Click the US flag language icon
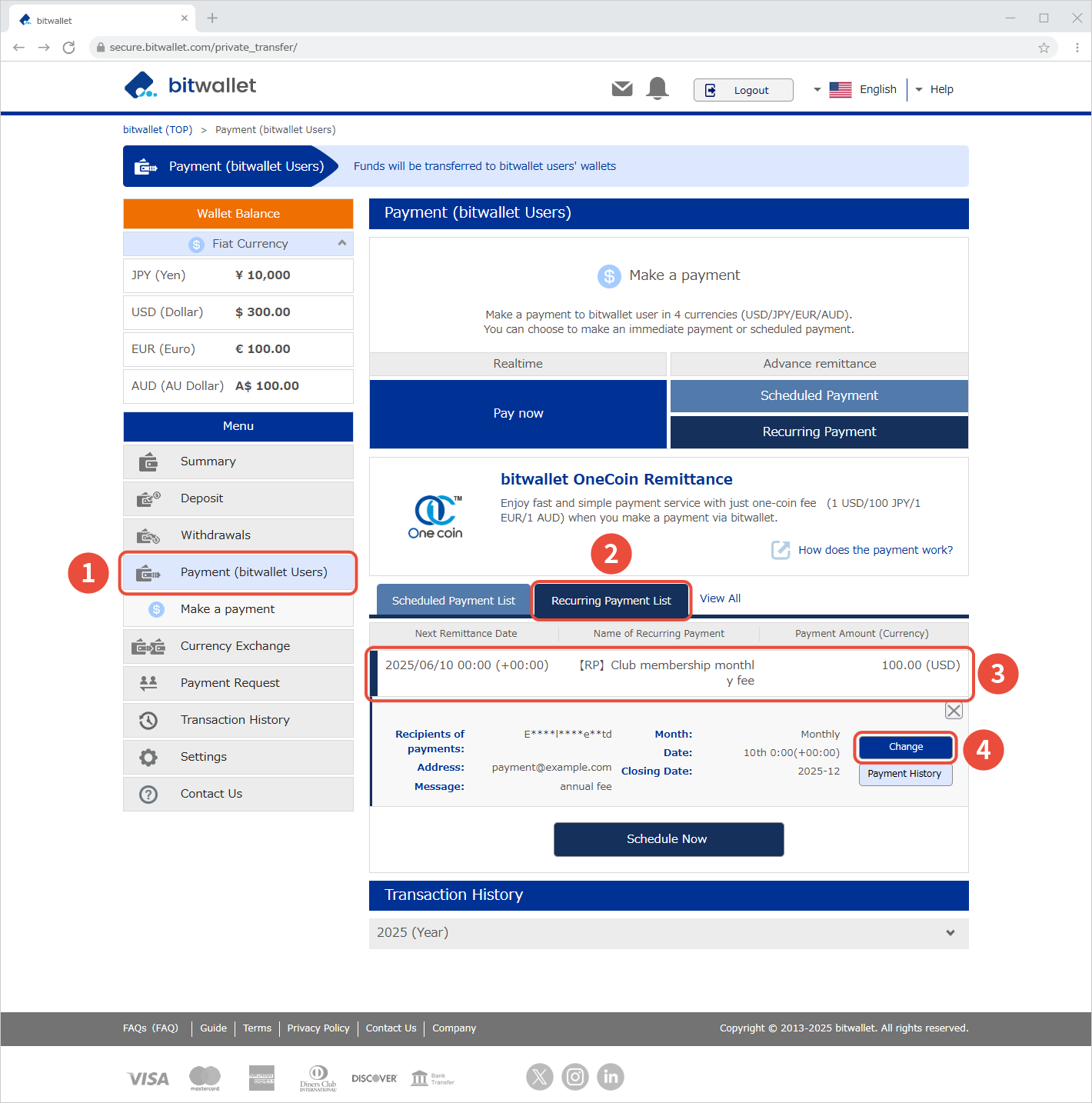The width and height of the screenshot is (1092, 1103). click(x=841, y=90)
